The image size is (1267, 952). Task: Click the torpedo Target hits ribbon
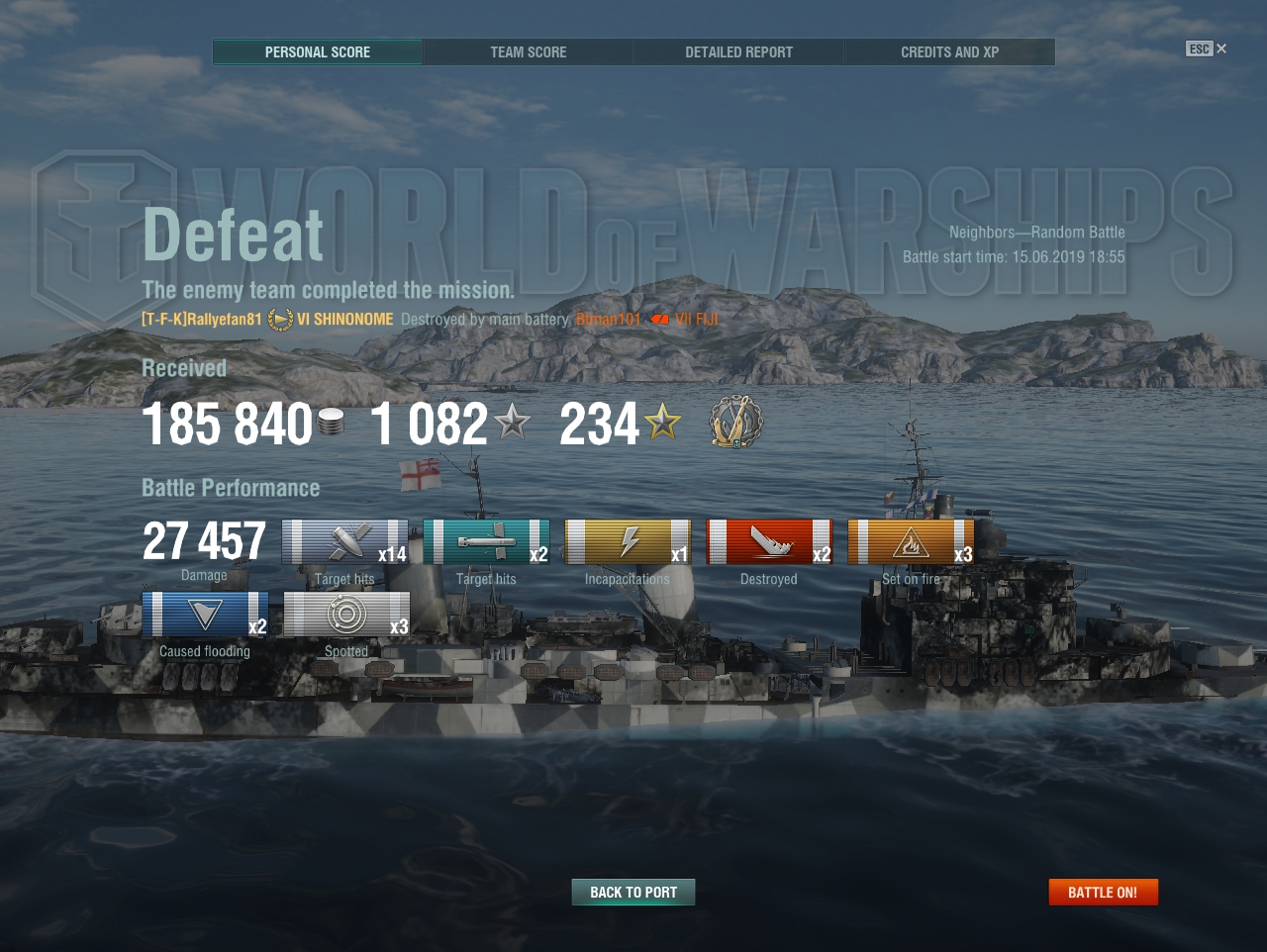coord(486,542)
